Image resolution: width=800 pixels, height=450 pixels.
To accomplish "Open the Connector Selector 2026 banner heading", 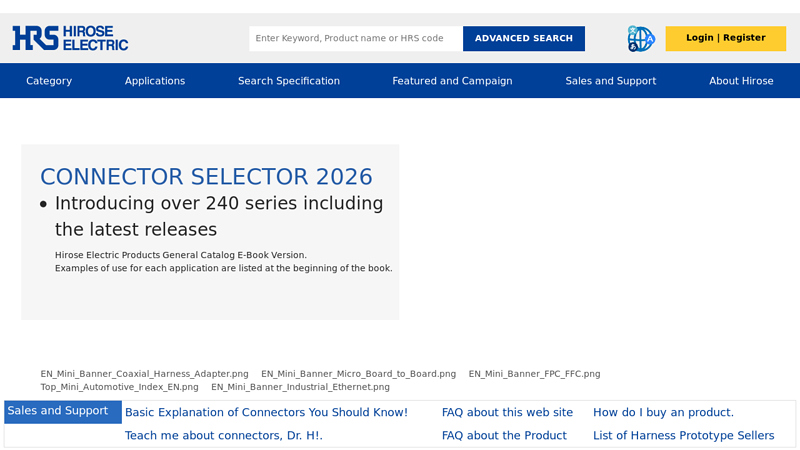I will [x=206, y=177].
